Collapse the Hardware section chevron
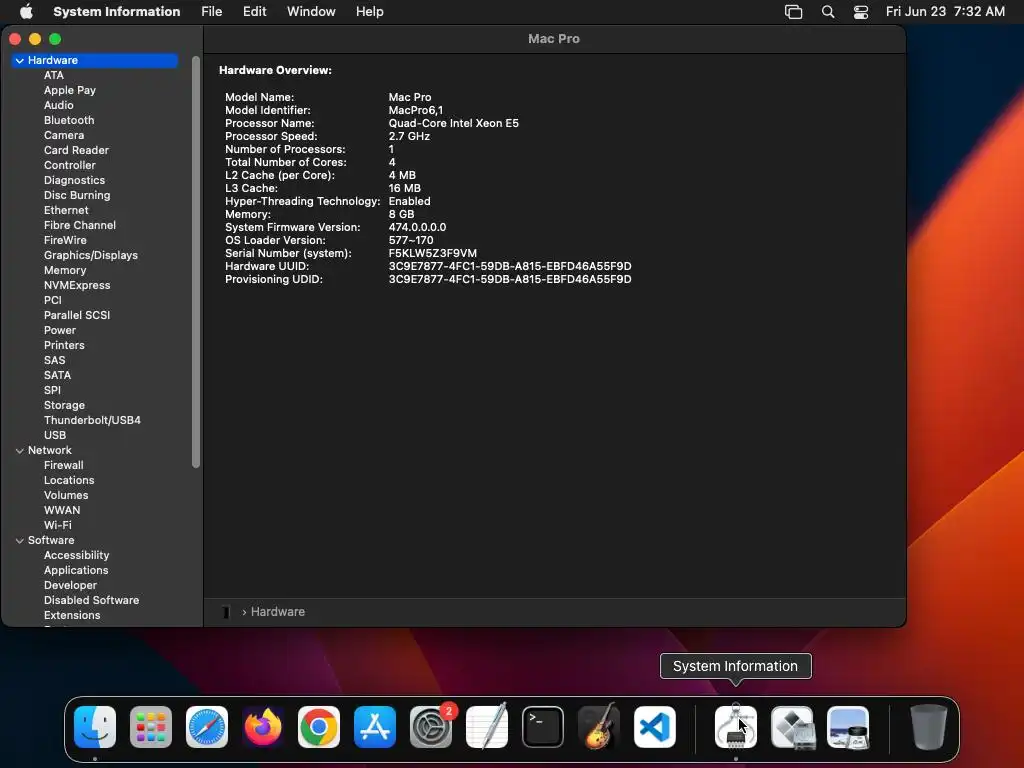Screen dimensions: 1024x768 pos(20,60)
